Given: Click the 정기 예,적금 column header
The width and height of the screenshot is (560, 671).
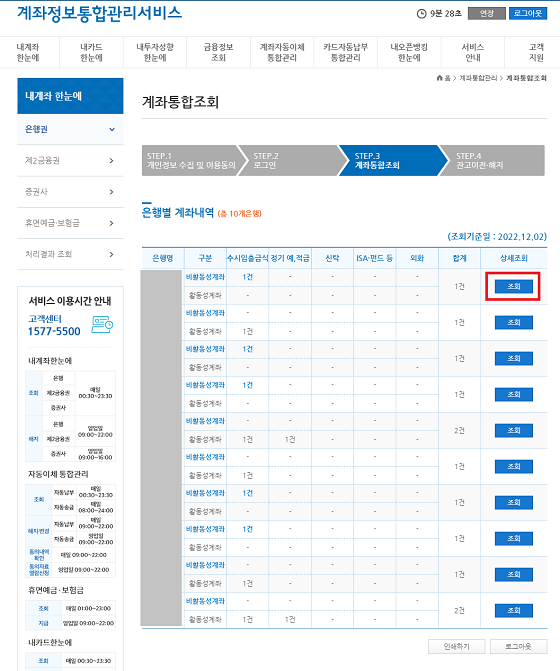Looking at the screenshot, I should coord(290,258).
